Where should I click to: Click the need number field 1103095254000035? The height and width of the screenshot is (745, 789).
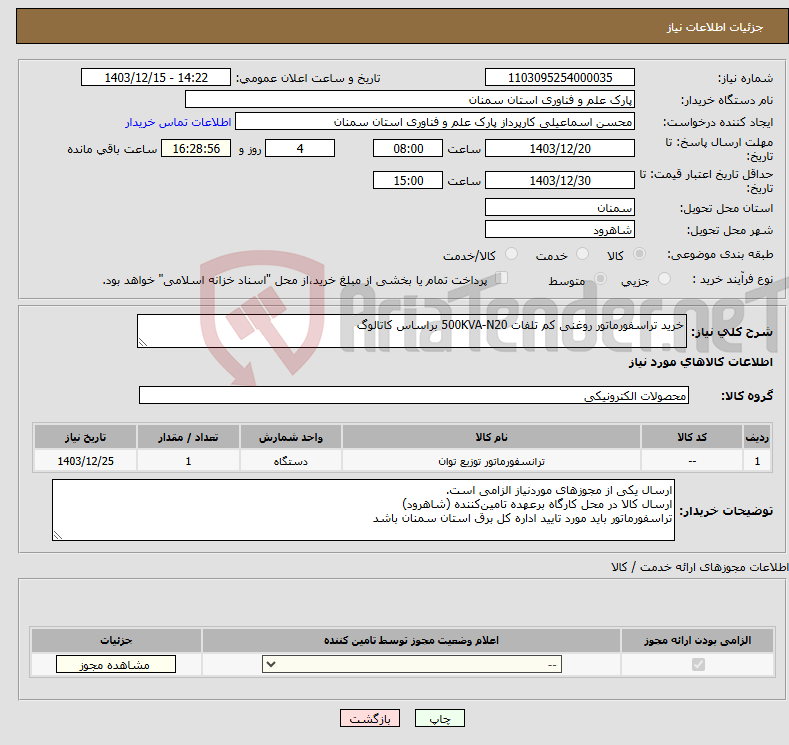(560, 77)
